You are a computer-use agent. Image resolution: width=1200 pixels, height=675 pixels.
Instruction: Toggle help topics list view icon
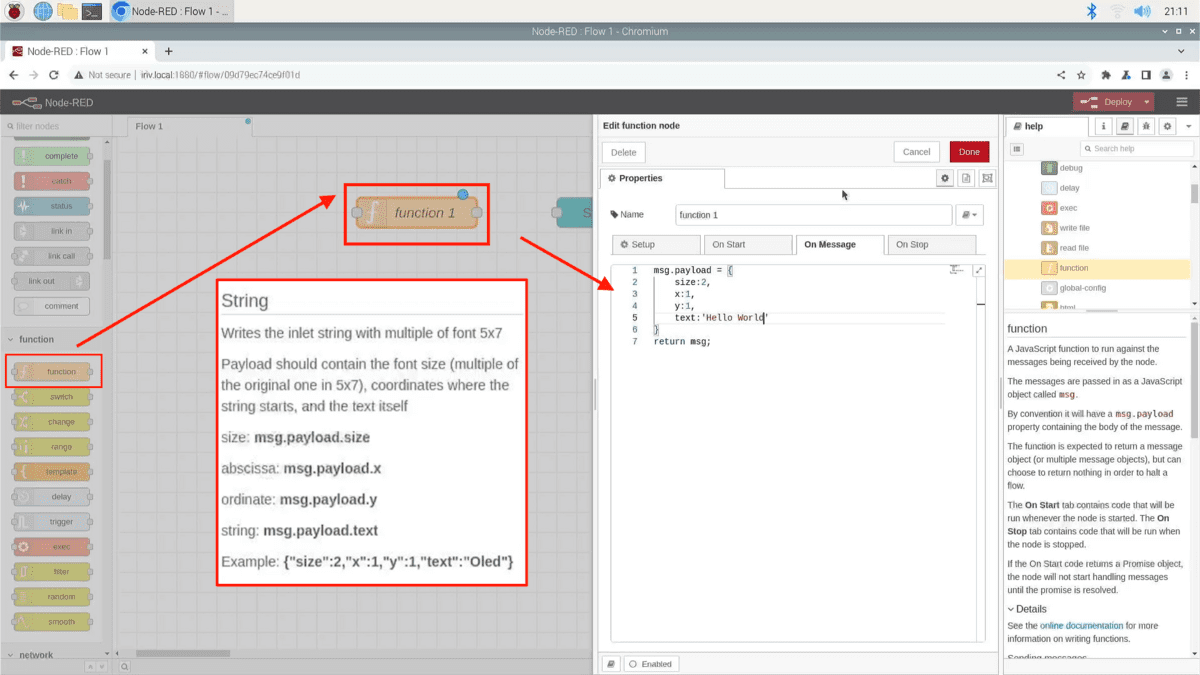[x=1017, y=149]
